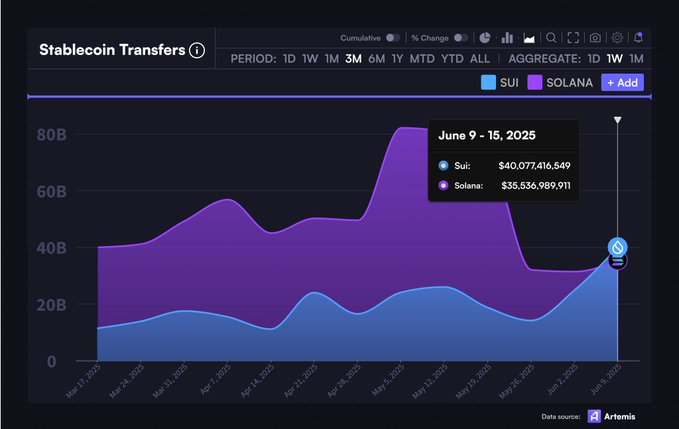The height and width of the screenshot is (429, 679).
Task: Click the 20B y-axis label
Action: coord(52,305)
